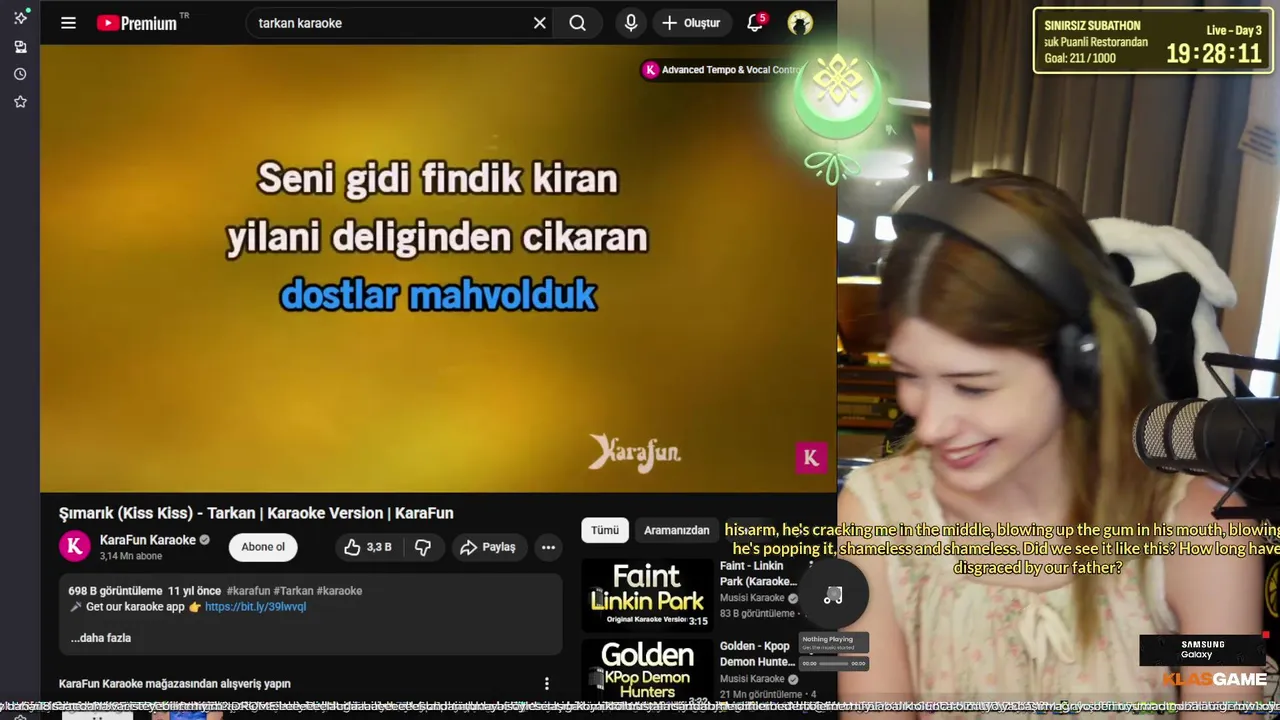Open the bit.ly karaoke app link

click(255, 607)
